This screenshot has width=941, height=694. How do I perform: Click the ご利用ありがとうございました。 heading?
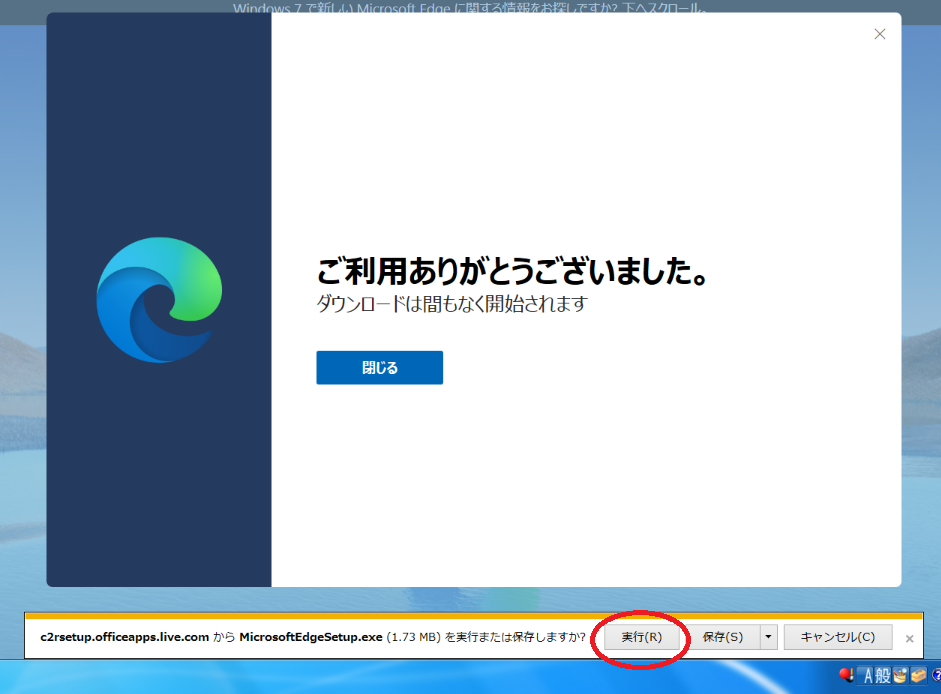pyautogui.click(x=513, y=271)
